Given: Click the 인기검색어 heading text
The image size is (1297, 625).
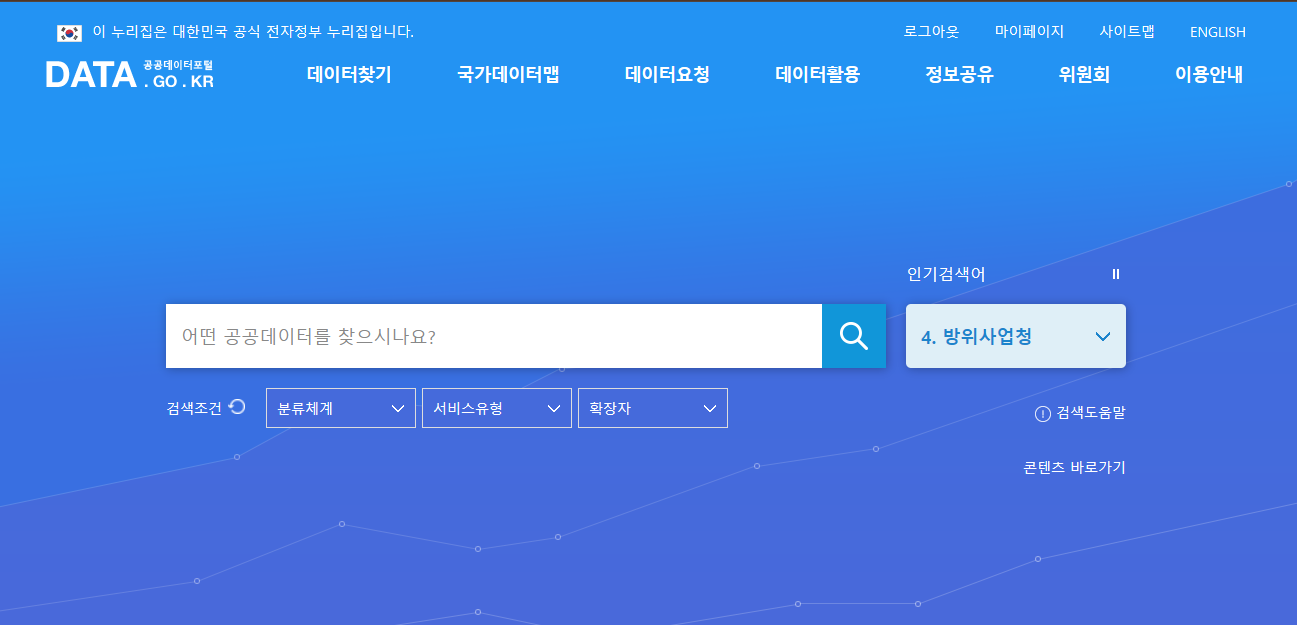Looking at the screenshot, I should point(946,274).
